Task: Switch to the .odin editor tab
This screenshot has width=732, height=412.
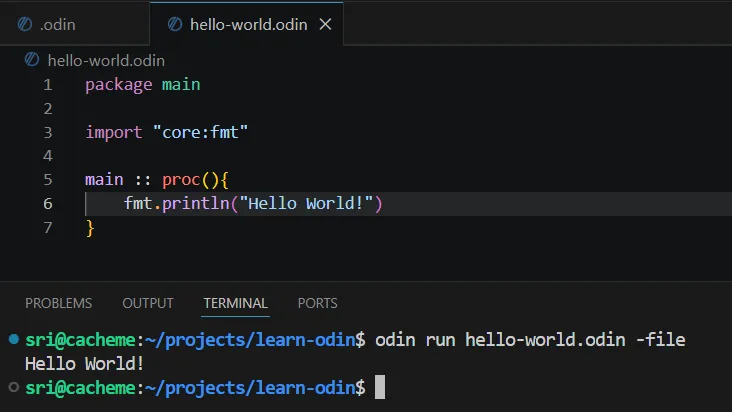Action: [75, 24]
